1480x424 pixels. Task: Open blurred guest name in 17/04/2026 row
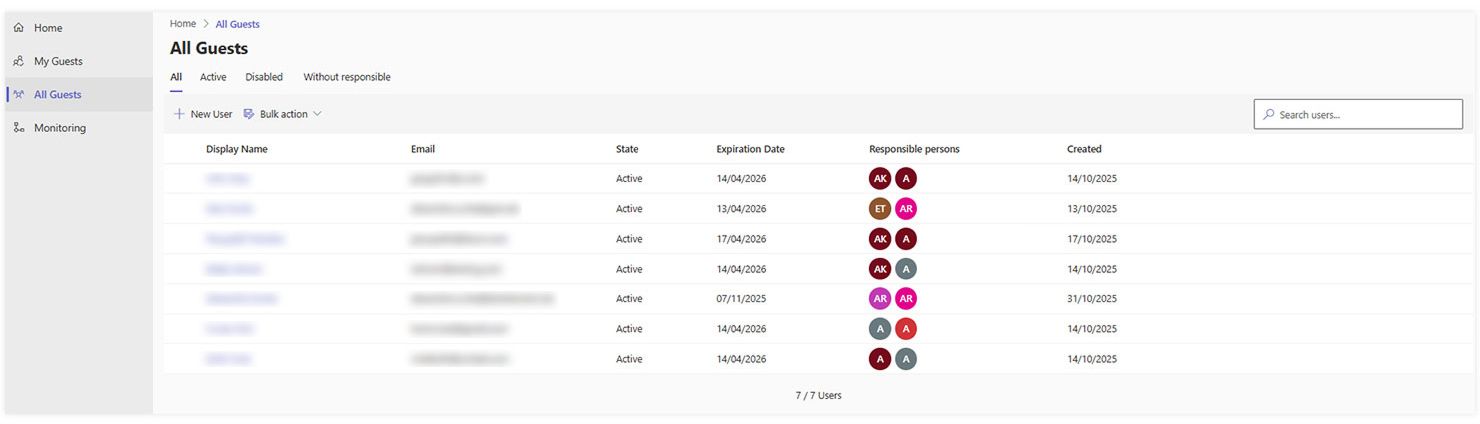(245, 239)
